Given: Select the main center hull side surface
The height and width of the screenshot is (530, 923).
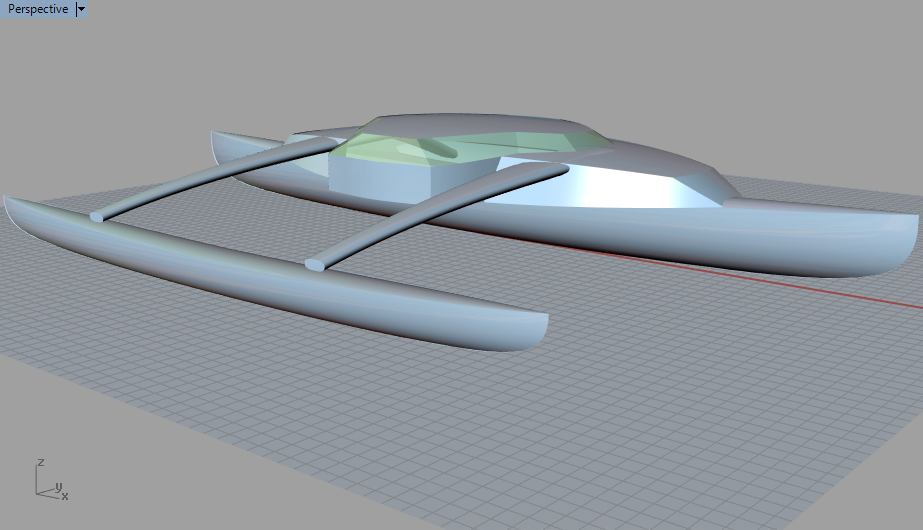Looking at the screenshot, I should coord(700,245).
